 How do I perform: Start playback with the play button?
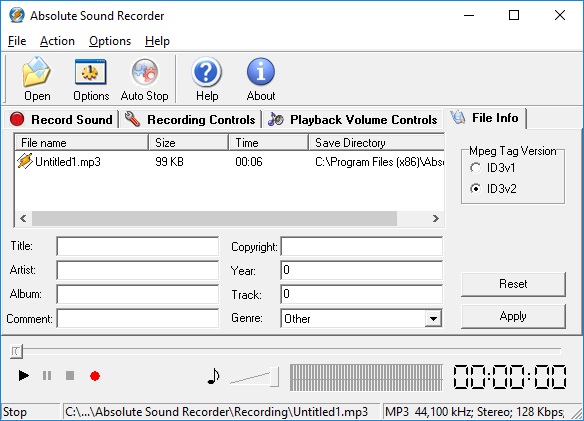tap(23, 376)
